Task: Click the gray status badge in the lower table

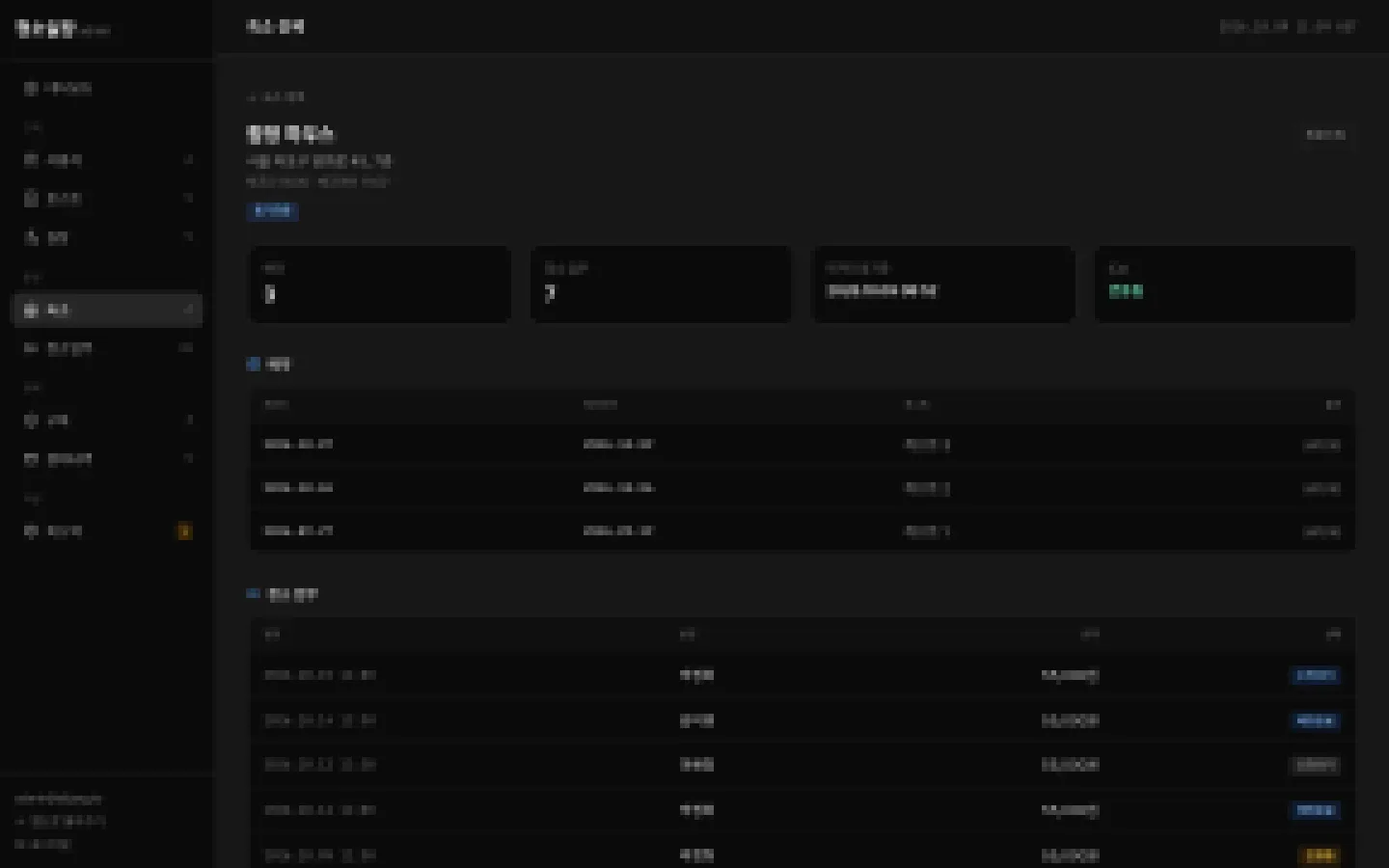Action: [x=1315, y=766]
